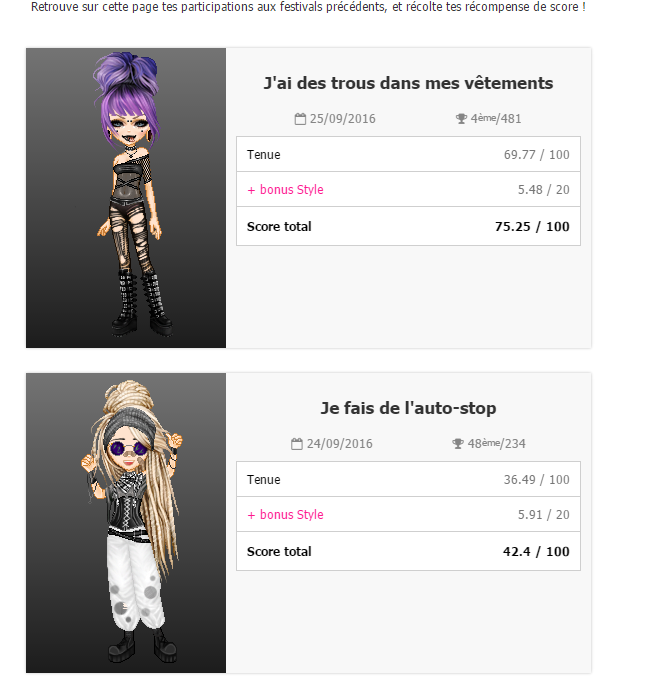The width and height of the screenshot is (666, 694).
Task: Click the trophy icon next to 48ème/234
Action: click(458, 444)
